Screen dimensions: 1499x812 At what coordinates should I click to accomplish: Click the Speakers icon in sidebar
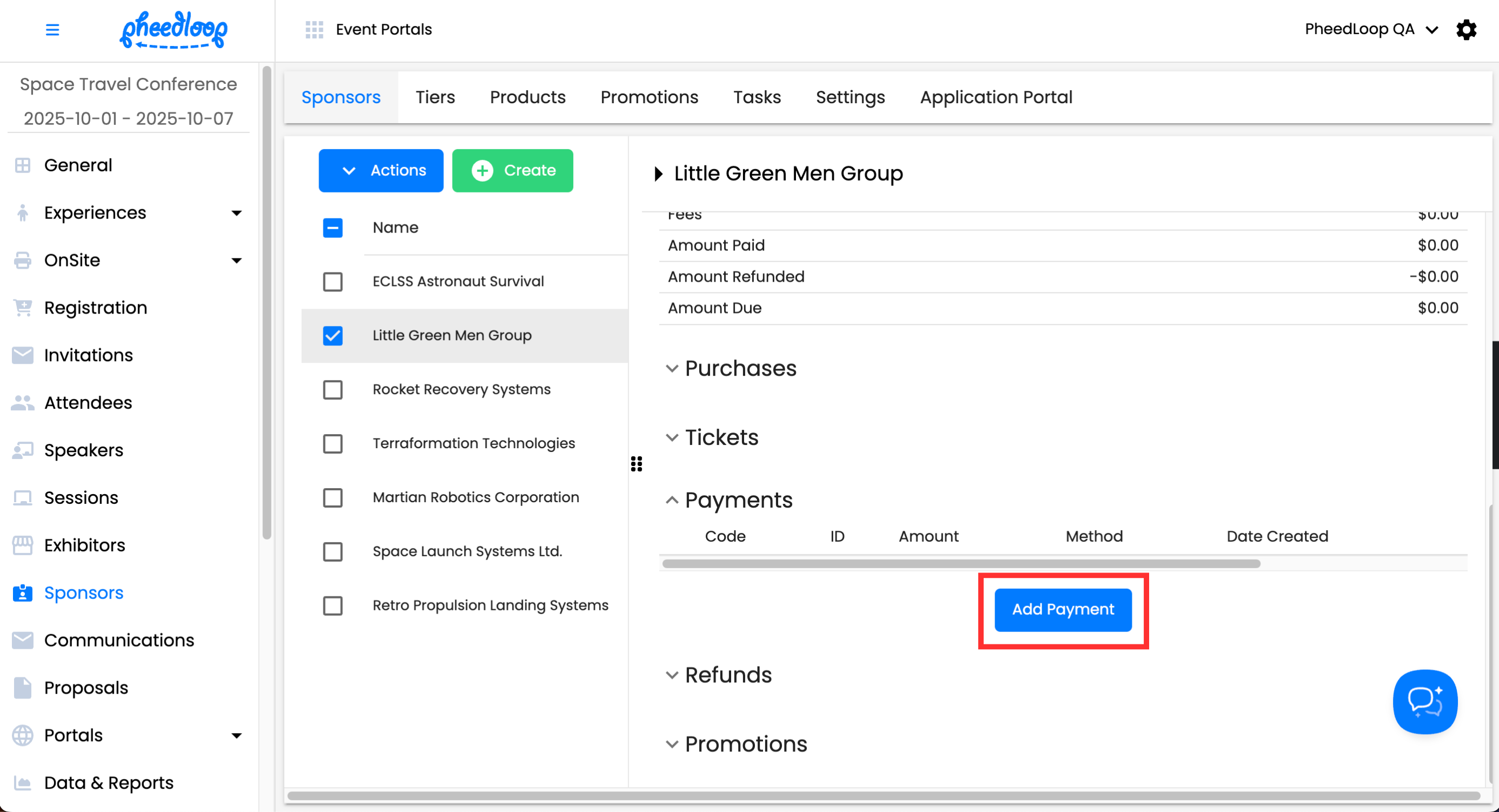[x=22, y=450]
